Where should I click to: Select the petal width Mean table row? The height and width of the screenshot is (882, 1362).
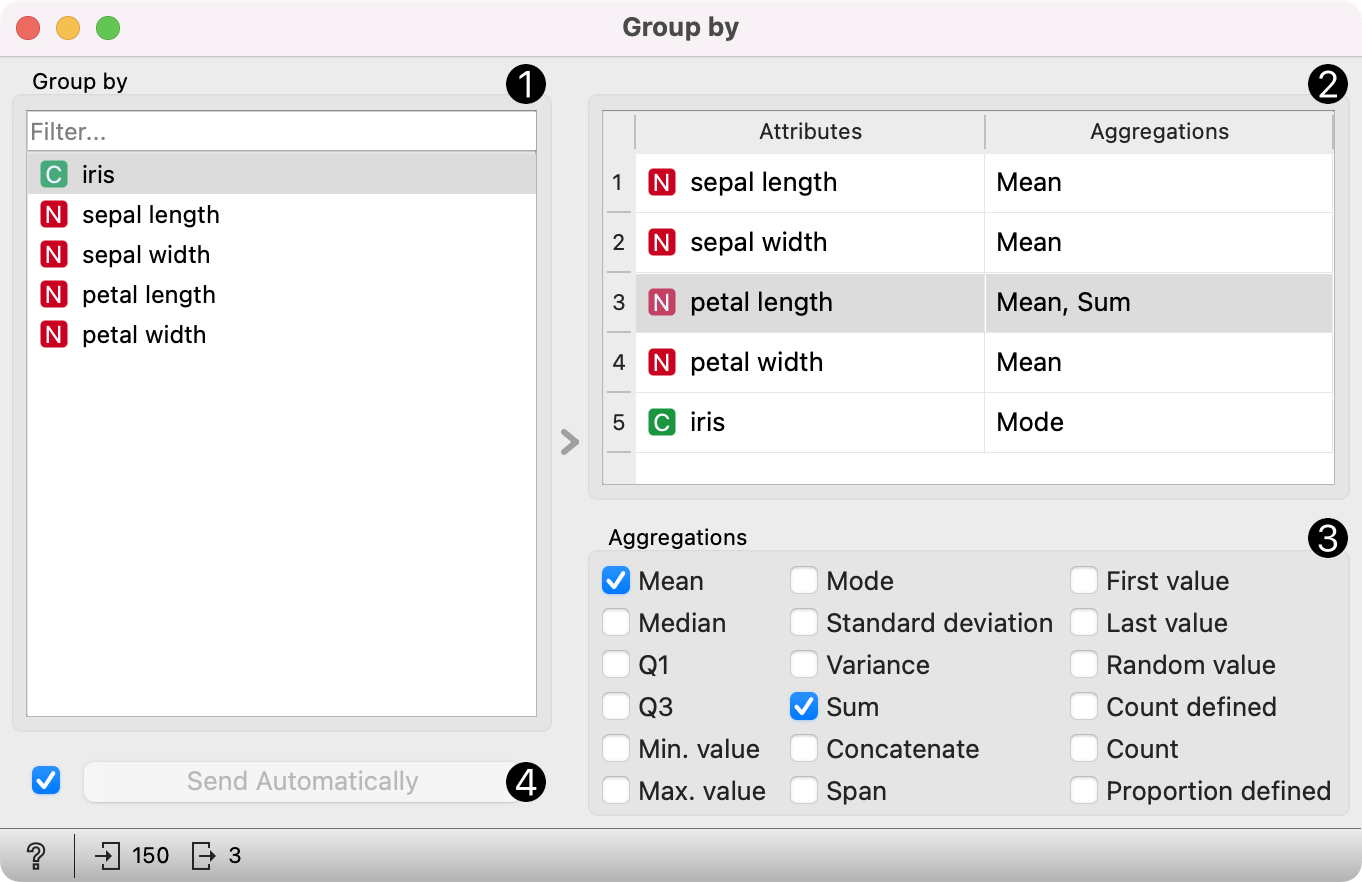[1029, 363]
